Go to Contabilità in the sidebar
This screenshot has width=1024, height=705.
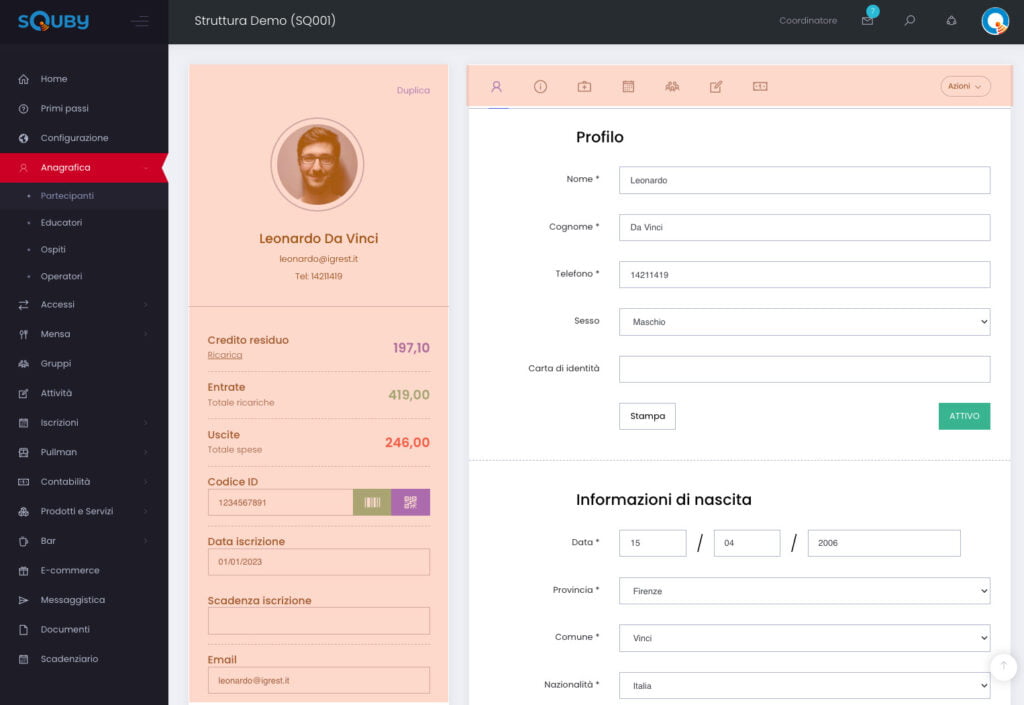(x=65, y=482)
